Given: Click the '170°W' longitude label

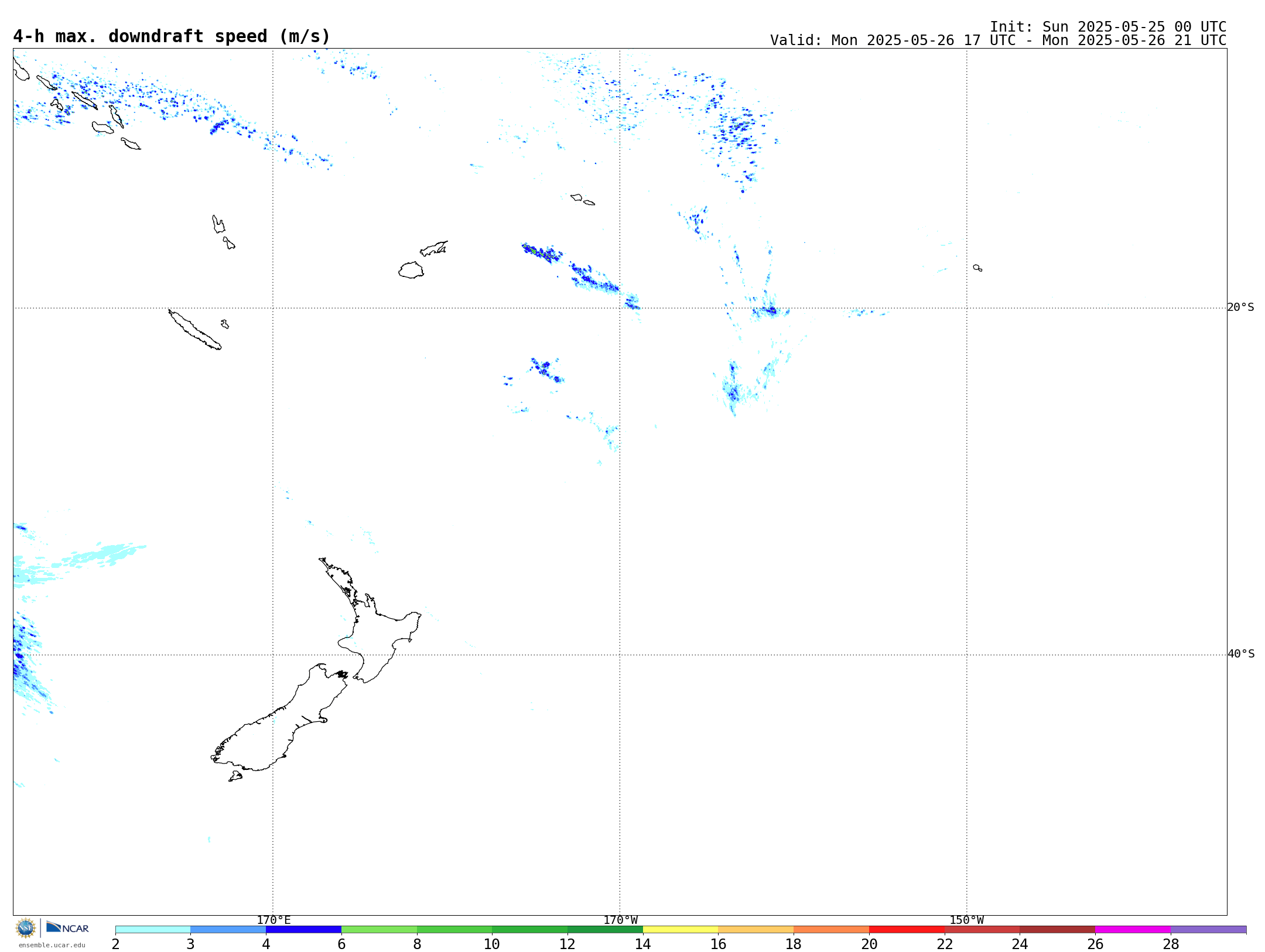Looking at the screenshot, I should (620, 920).
